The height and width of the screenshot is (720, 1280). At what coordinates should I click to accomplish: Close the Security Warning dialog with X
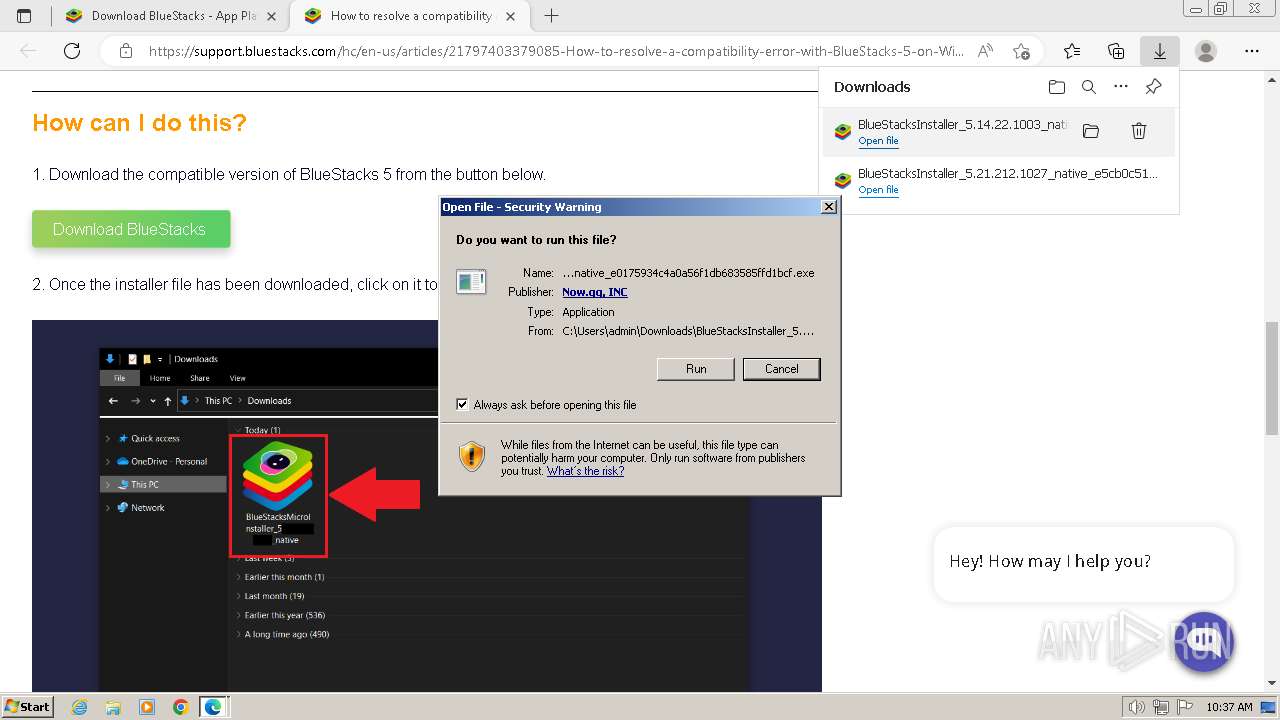coord(828,207)
